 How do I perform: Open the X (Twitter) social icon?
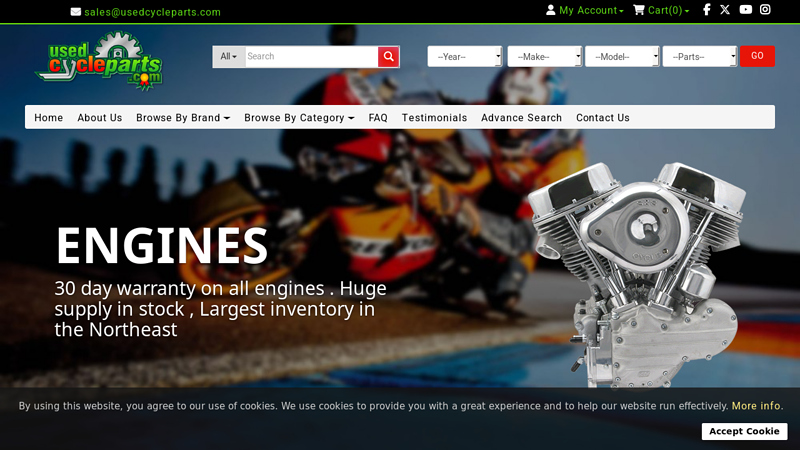click(x=725, y=10)
